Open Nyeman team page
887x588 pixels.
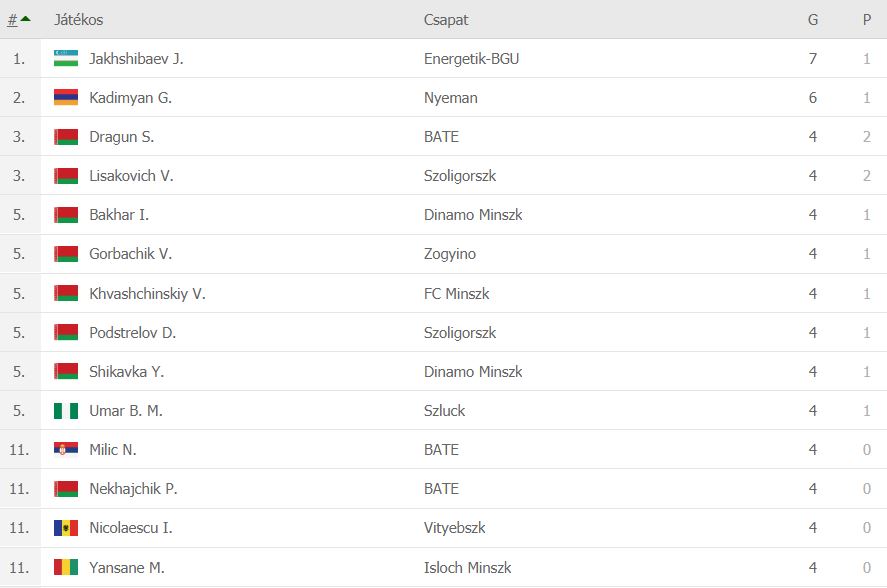(x=450, y=98)
